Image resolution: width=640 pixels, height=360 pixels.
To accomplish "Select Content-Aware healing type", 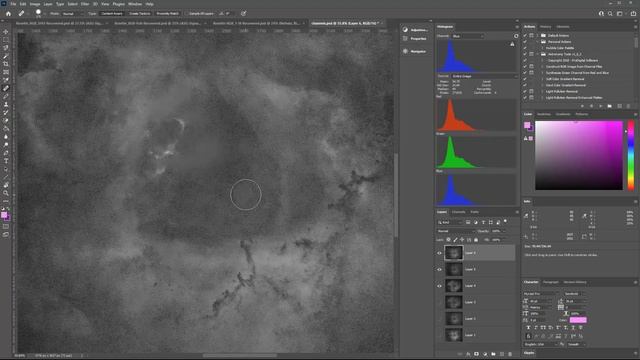I will click(111, 13).
